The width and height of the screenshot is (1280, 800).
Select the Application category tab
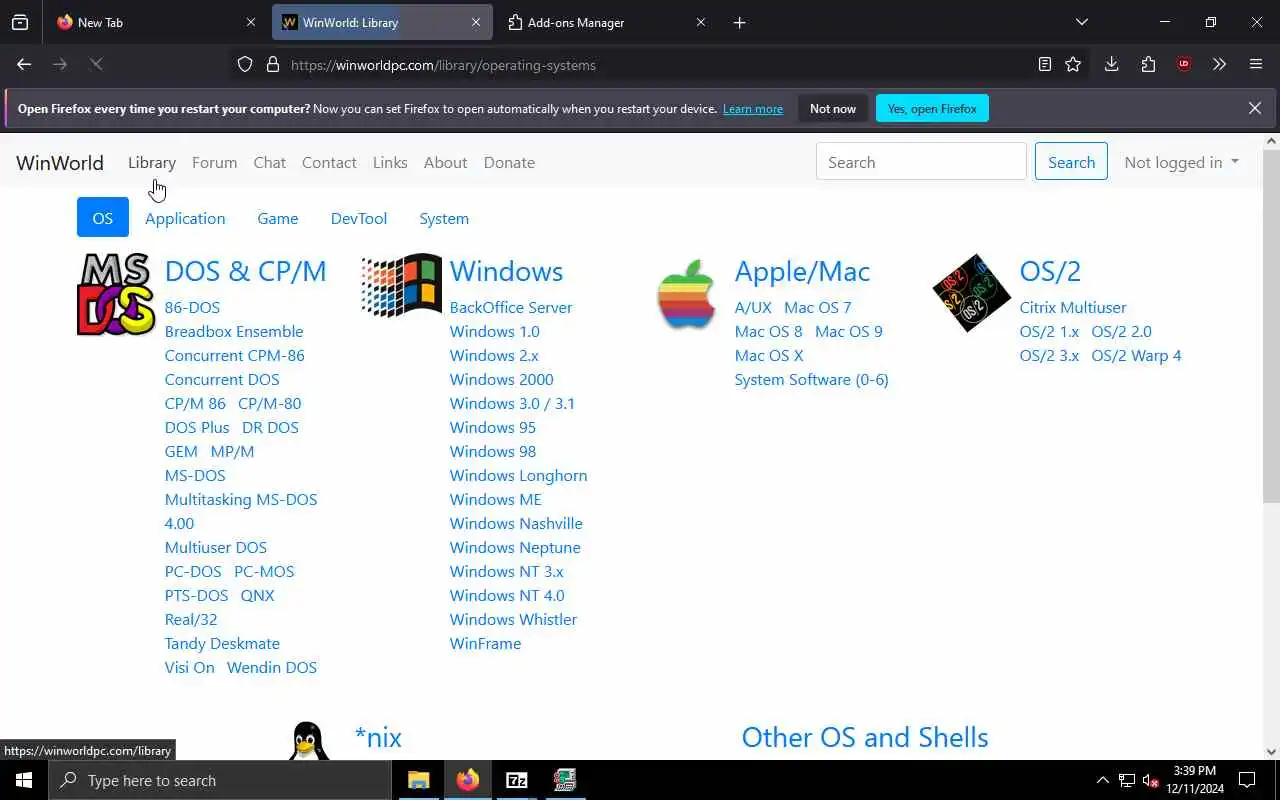click(185, 218)
